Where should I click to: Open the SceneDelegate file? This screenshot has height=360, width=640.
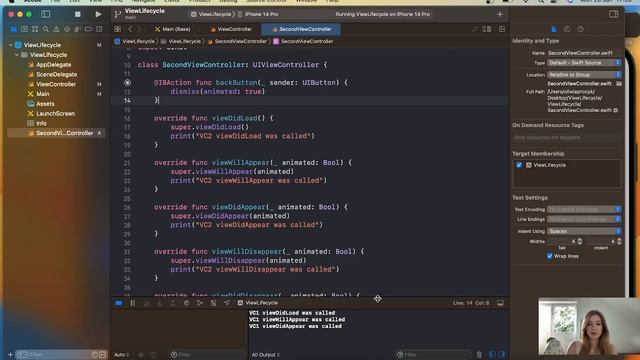(x=56, y=74)
